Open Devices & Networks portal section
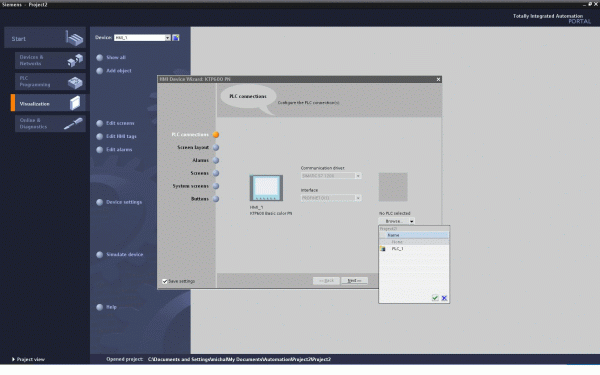Screen dimensions: 600x375 [x=50, y=60]
